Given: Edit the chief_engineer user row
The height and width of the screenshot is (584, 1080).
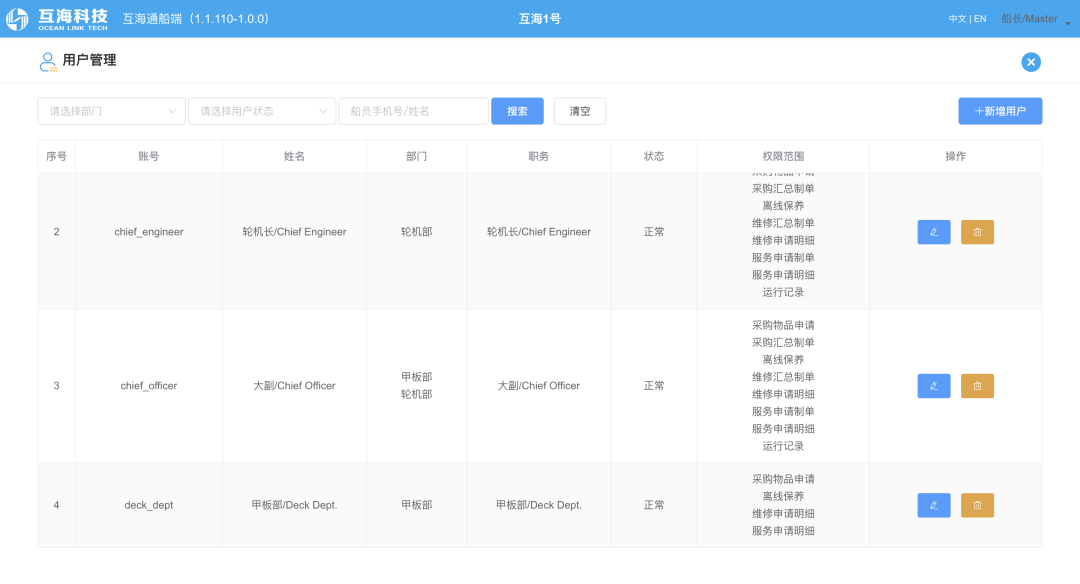Looking at the screenshot, I should click(x=933, y=232).
